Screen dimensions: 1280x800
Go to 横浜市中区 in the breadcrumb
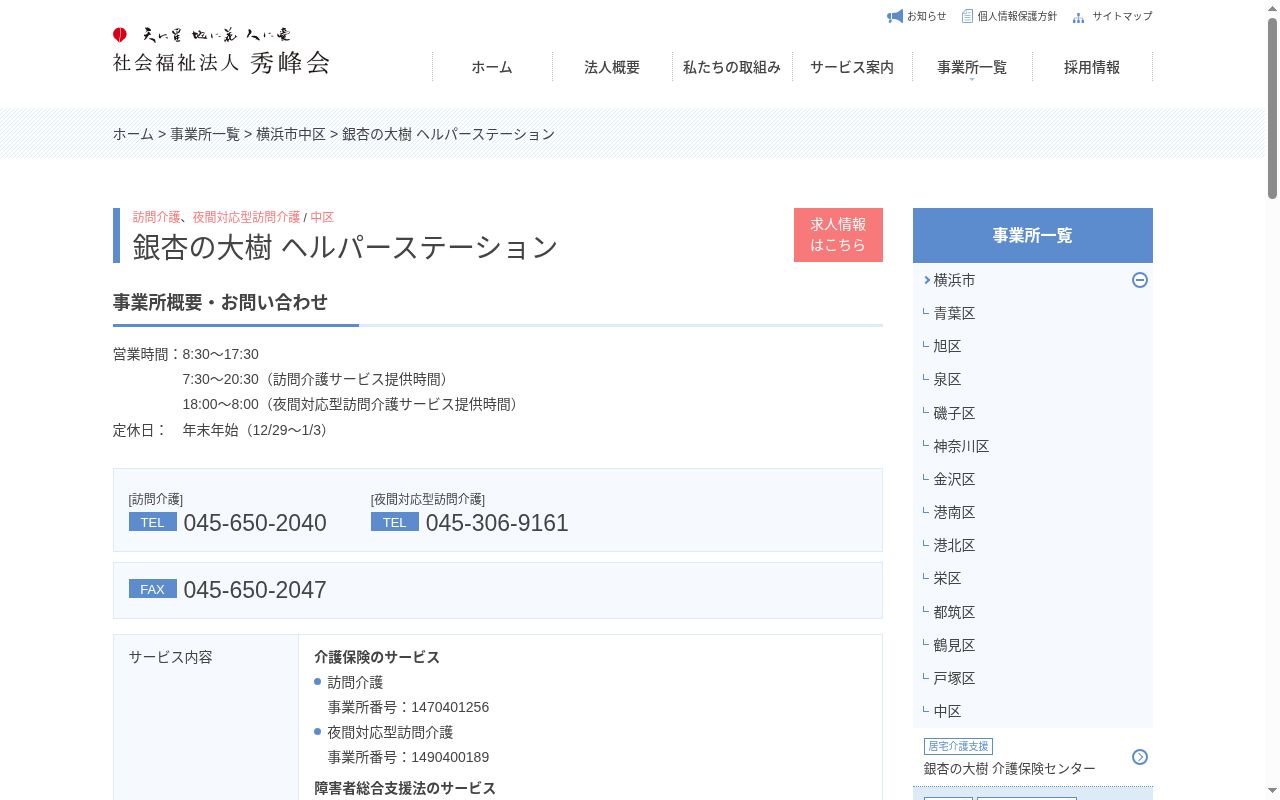coord(291,134)
